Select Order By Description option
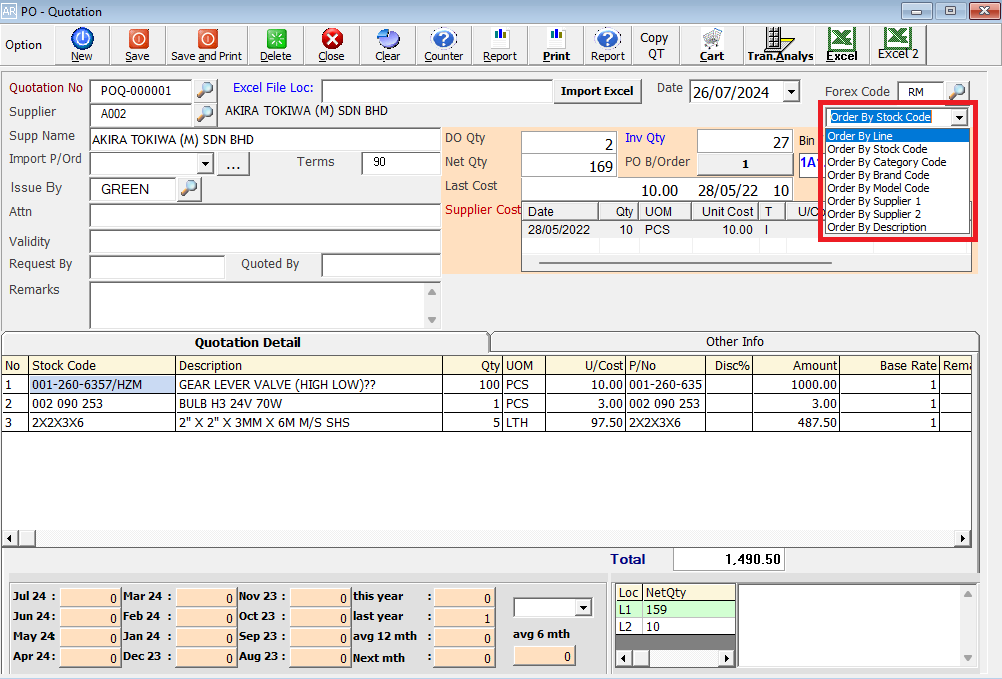 click(x=897, y=227)
